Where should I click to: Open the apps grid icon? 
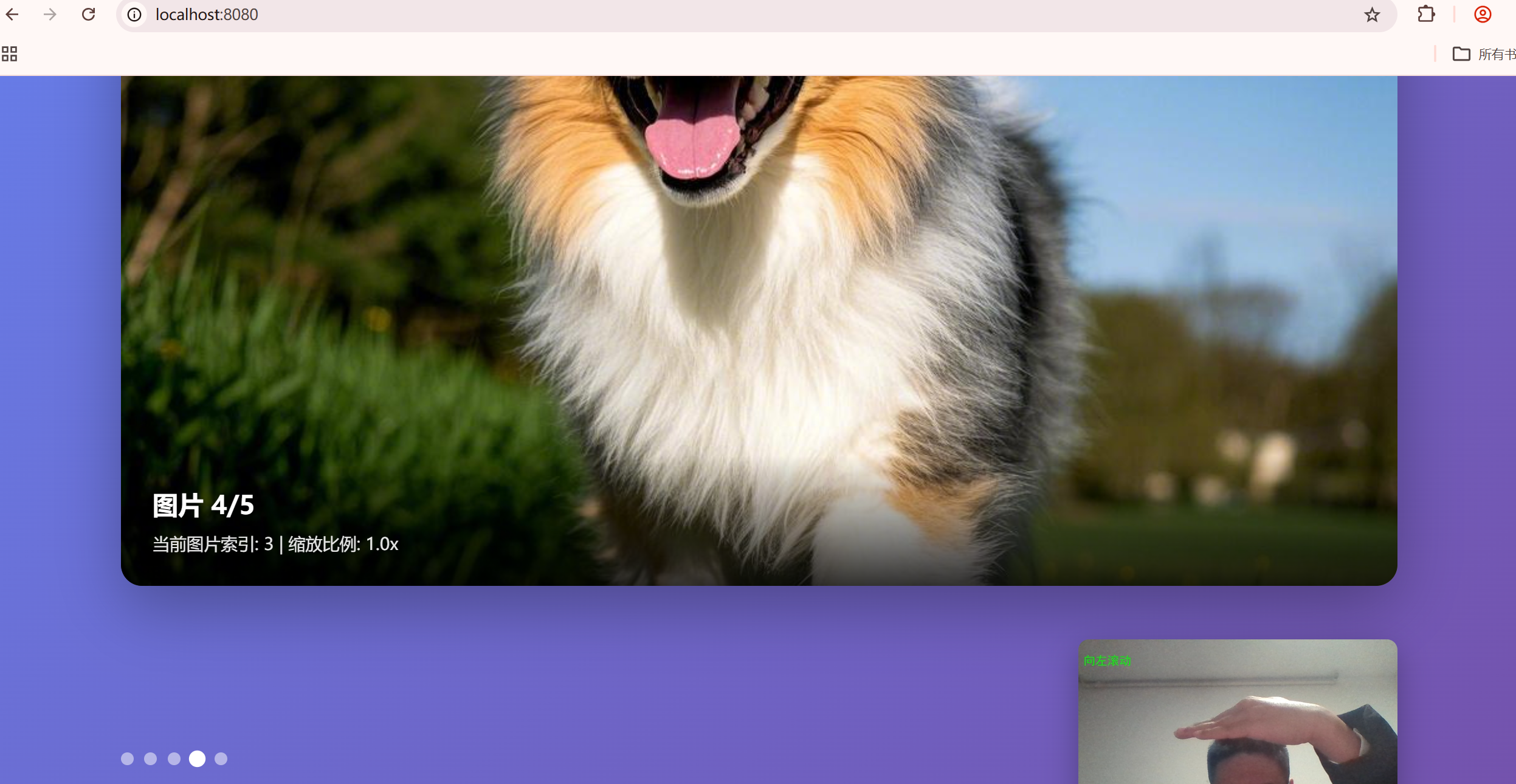(9, 54)
